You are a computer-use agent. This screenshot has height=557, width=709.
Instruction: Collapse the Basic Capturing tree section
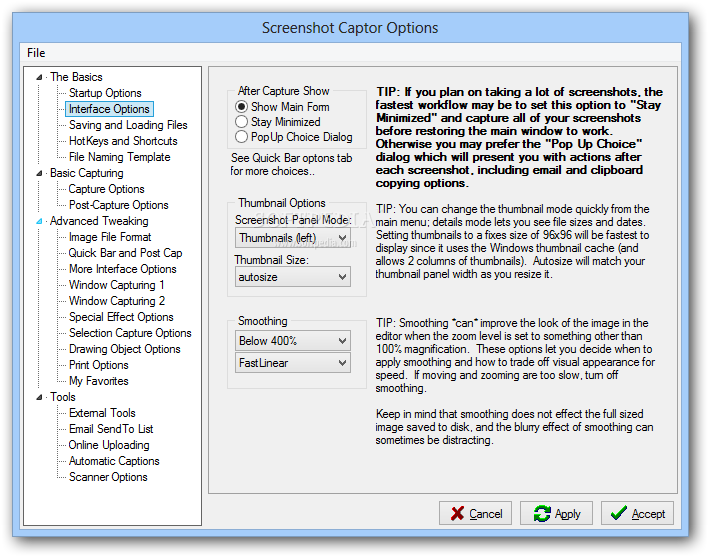39,173
